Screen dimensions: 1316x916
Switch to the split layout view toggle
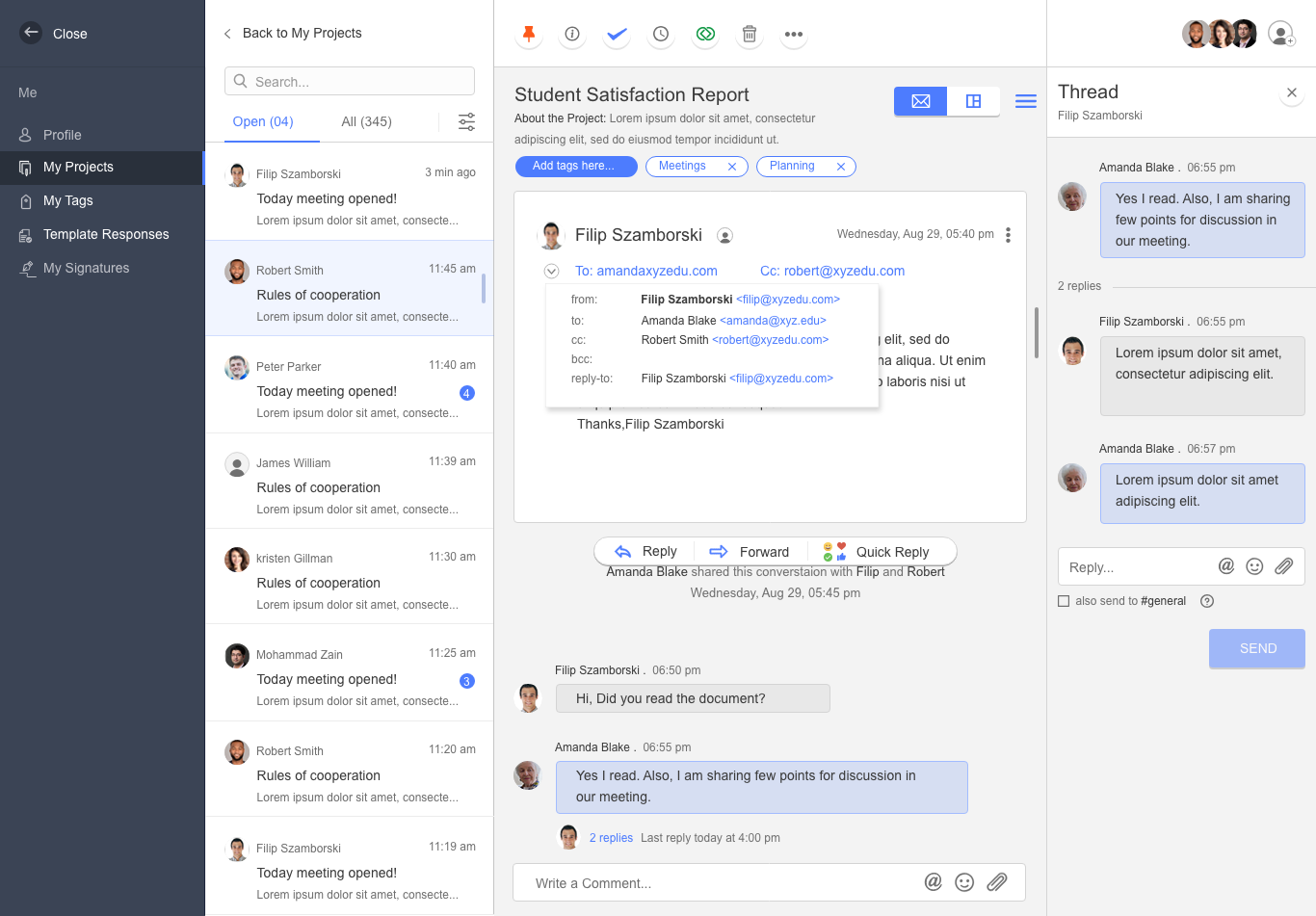click(x=973, y=101)
